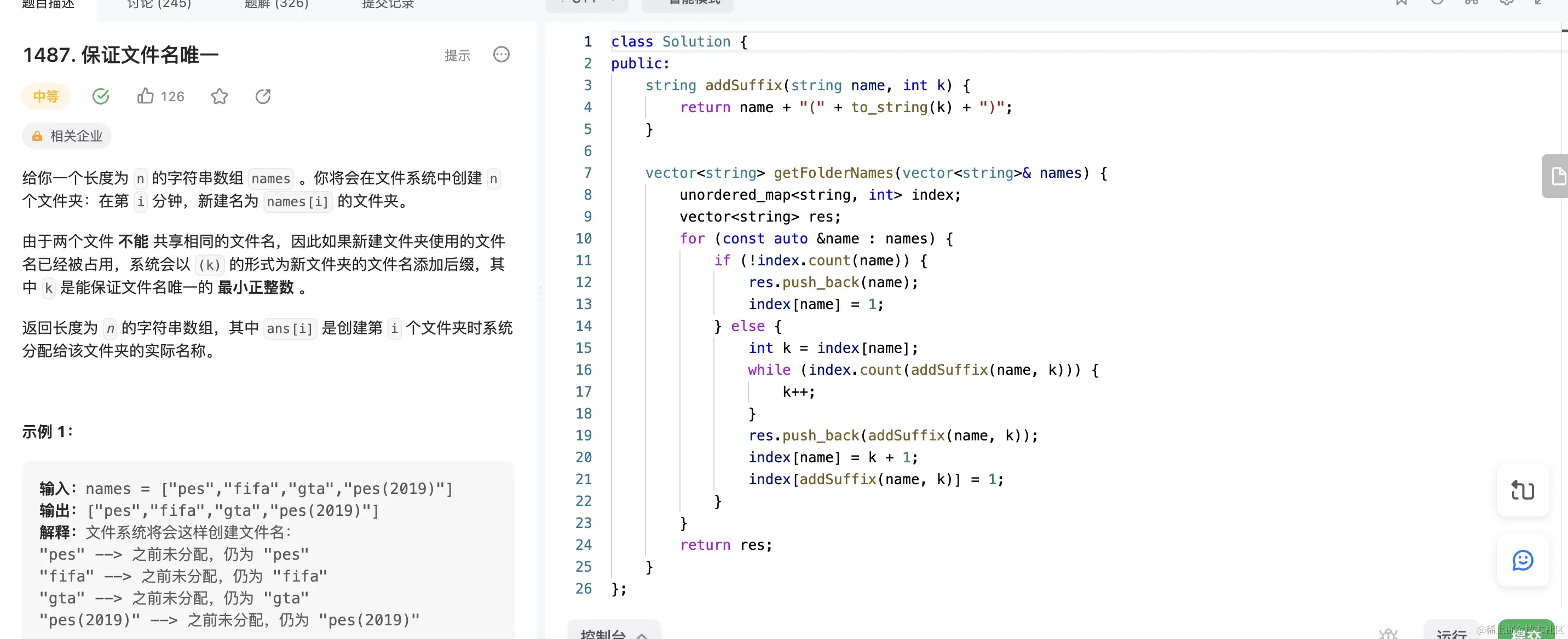Screen dimensions: 1568x639
Task: Open the 提交记录 tab
Action: (388, 4)
